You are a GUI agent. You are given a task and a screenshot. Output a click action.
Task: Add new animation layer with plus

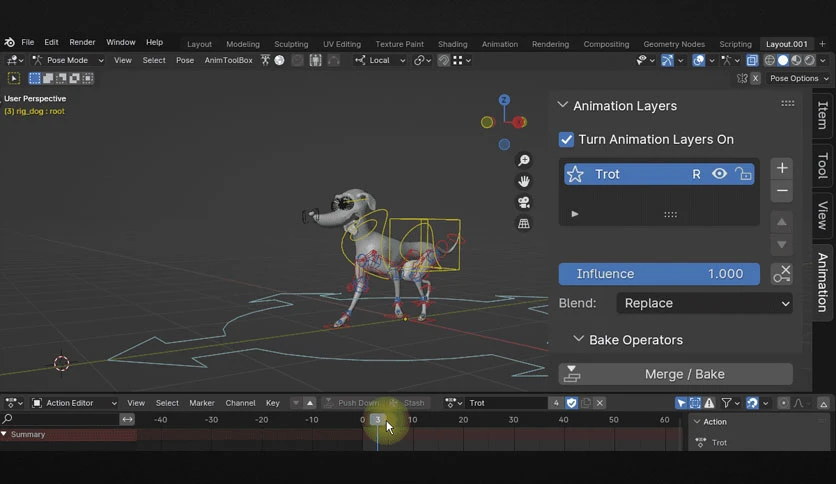782,168
